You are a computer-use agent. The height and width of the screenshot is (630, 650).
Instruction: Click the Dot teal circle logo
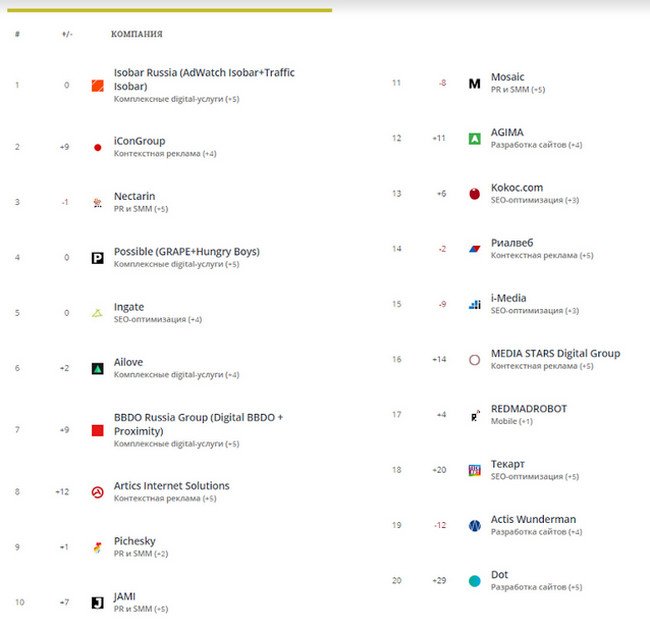pyautogui.click(x=475, y=581)
